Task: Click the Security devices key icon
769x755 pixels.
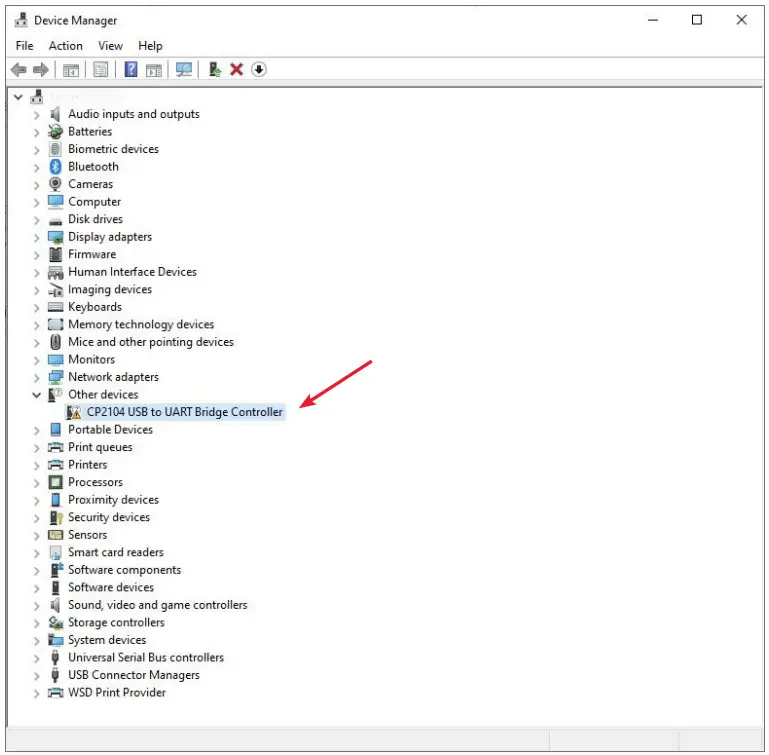Action: point(56,518)
